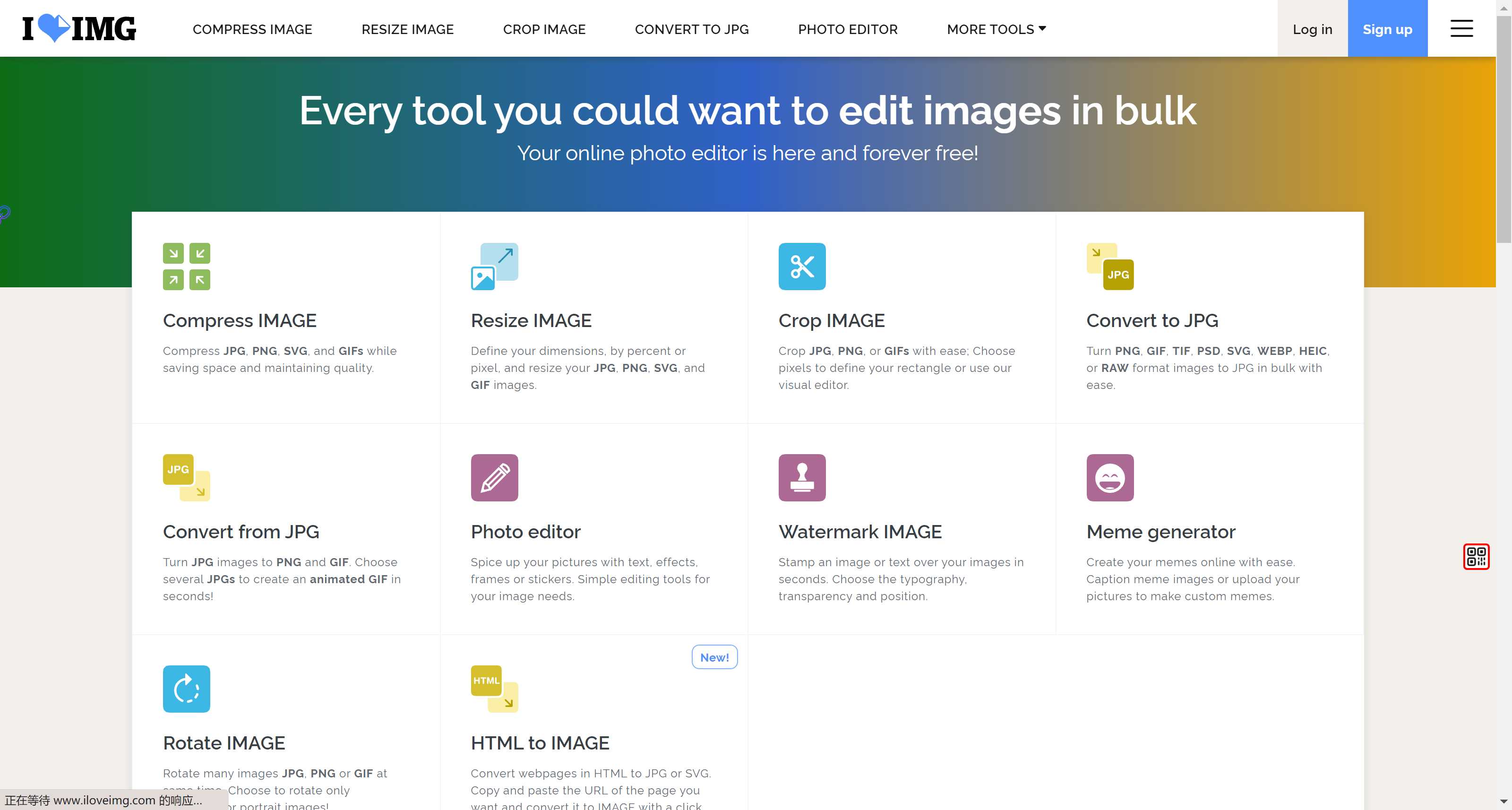Viewport: 1512px width, 810px height.
Task: Expand the hamburger menu icon
Action: pos(1461,28)
